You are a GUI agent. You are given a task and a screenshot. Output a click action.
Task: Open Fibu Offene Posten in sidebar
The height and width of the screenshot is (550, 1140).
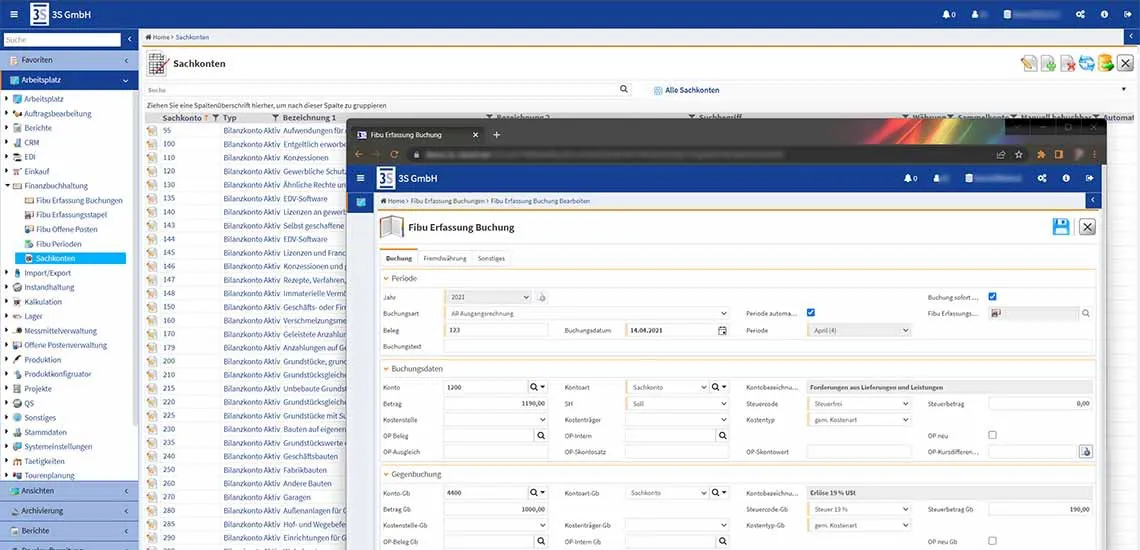pos(66,229)
